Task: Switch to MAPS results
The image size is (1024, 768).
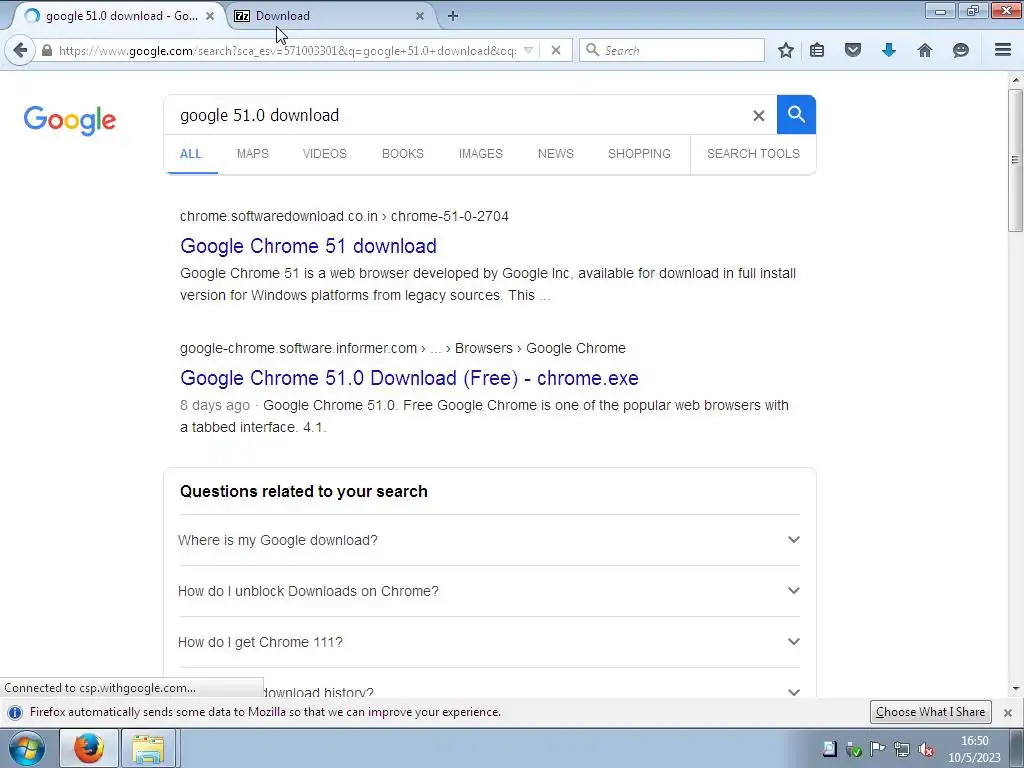Action: [x=253, y=153]
